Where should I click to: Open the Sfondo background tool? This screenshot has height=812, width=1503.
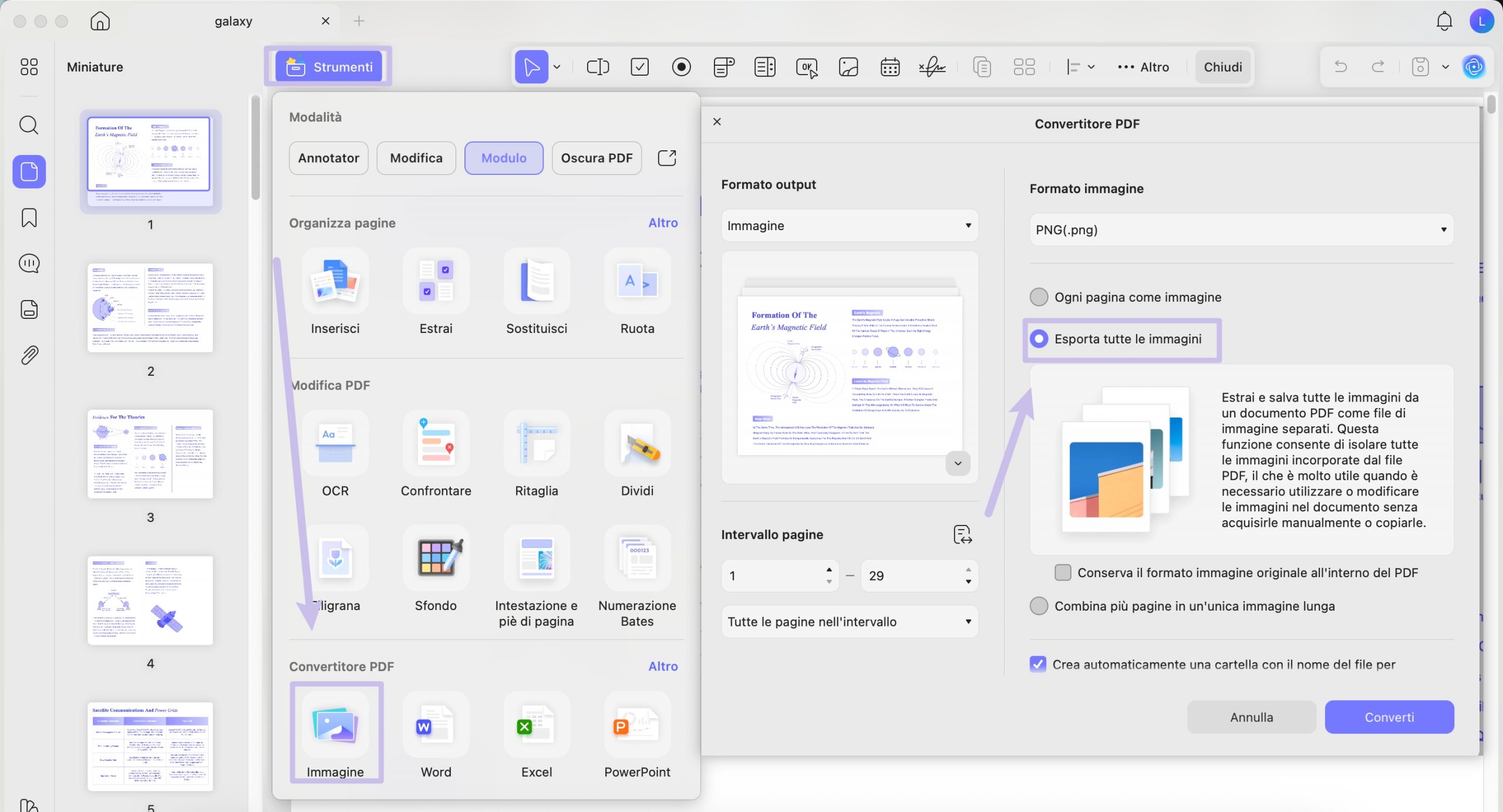436,558
